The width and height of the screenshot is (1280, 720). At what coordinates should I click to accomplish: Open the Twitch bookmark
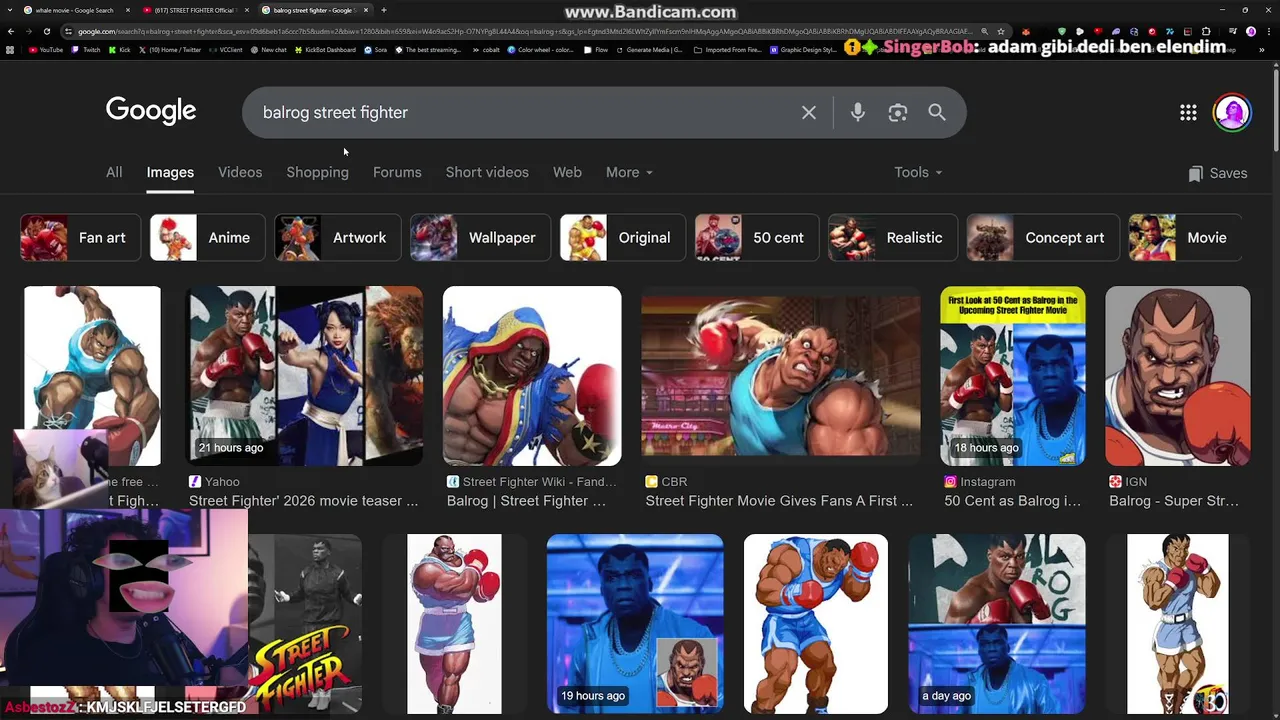click(86, 49)
